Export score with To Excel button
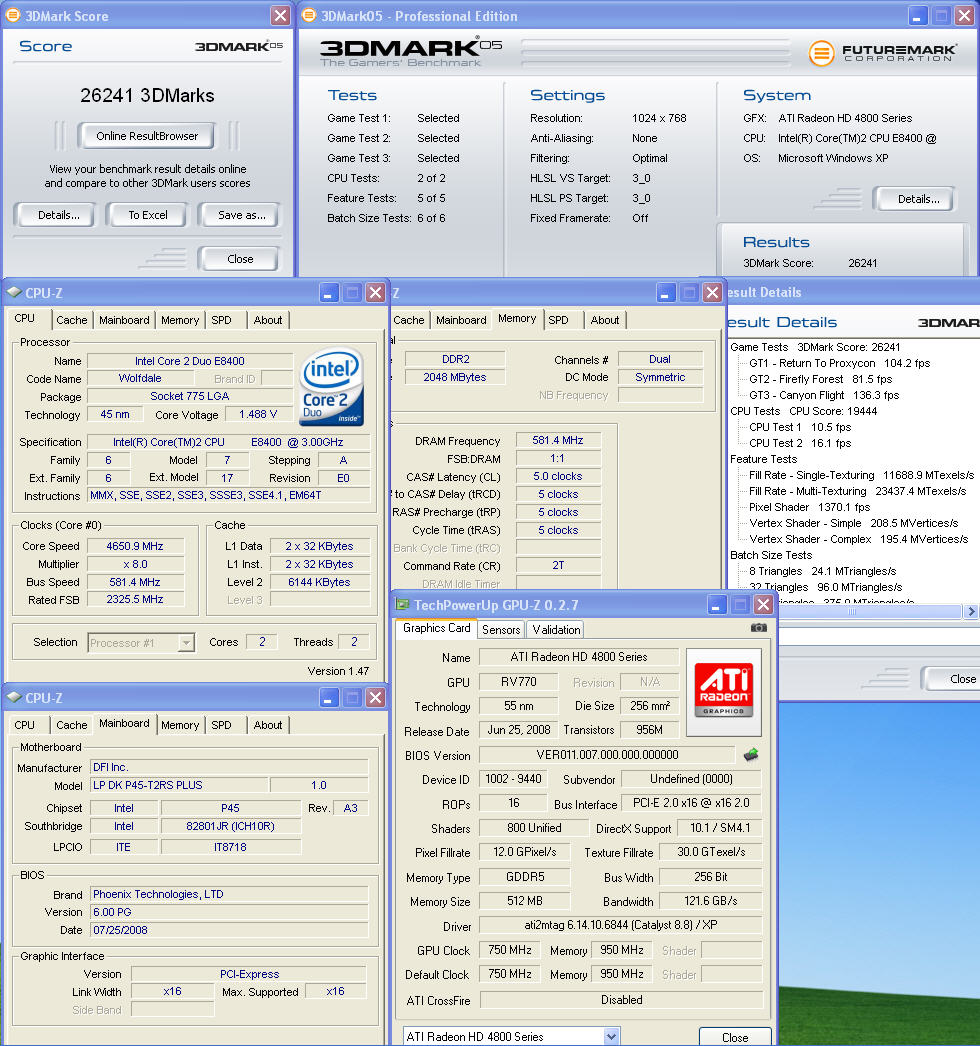980x1046 pixels. pyautogui.click(x=147, y=215)
